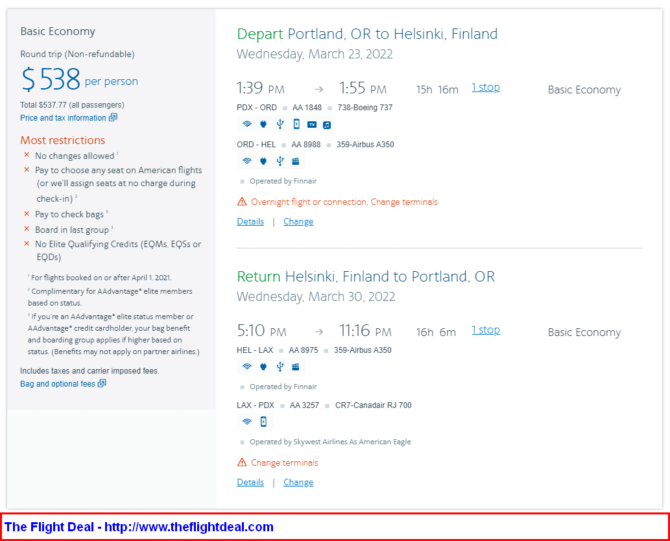Change the Portland to Helsinki departing flight

point(298,222)
